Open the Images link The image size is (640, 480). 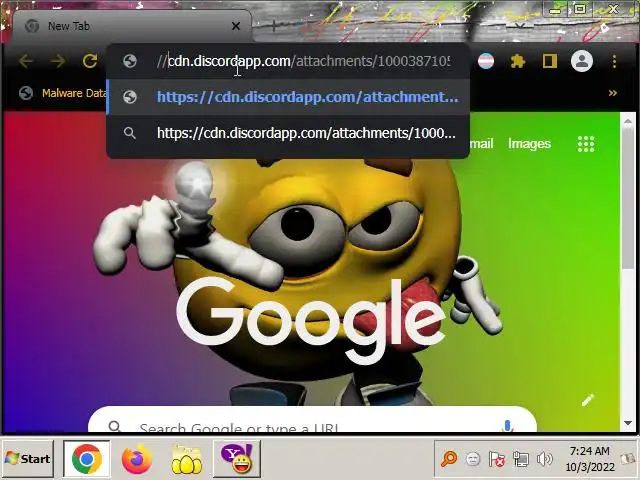pos(529,144)
